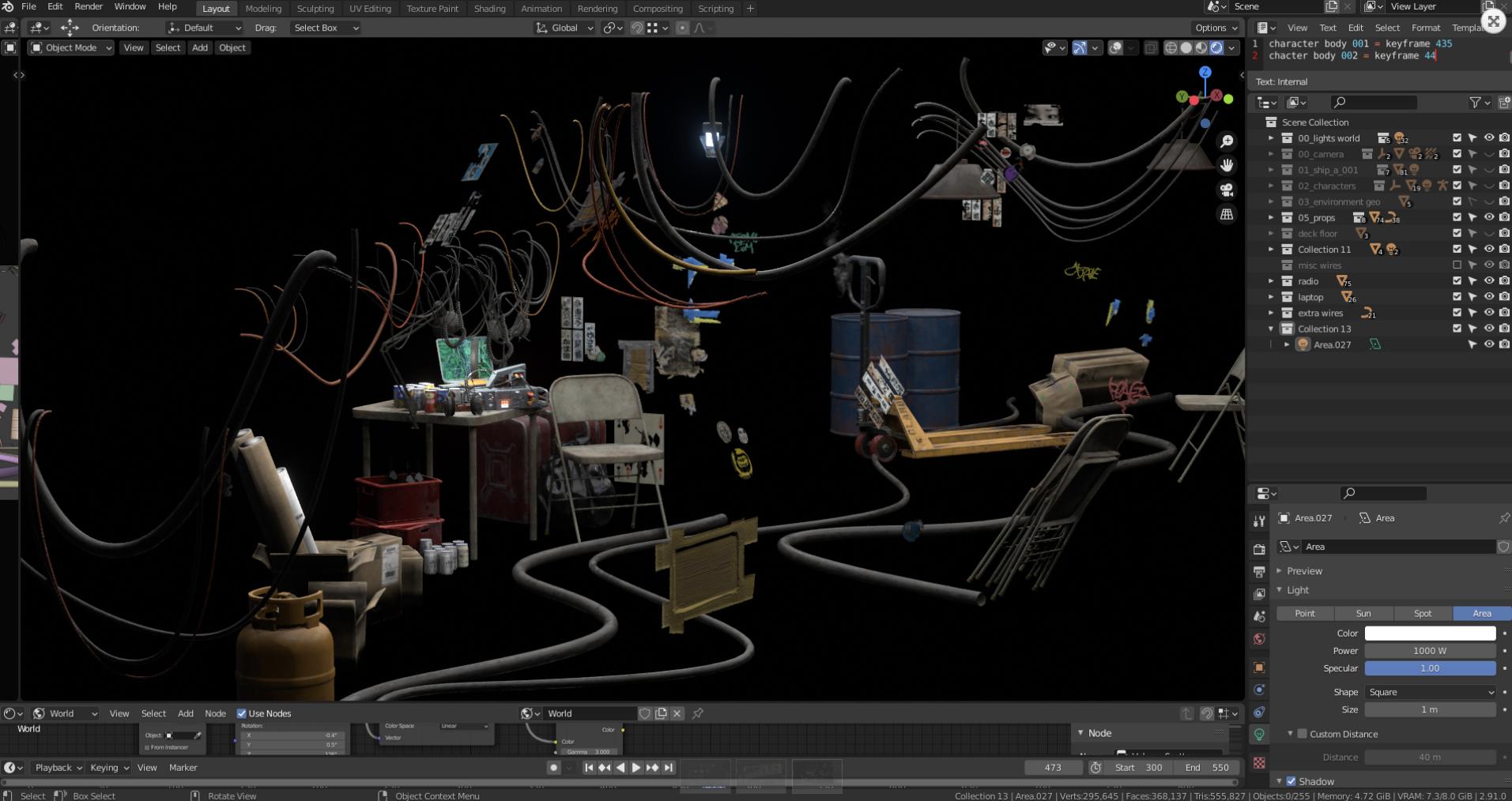
Task: Open the Render menu
Action: click(x=89, y=6)
